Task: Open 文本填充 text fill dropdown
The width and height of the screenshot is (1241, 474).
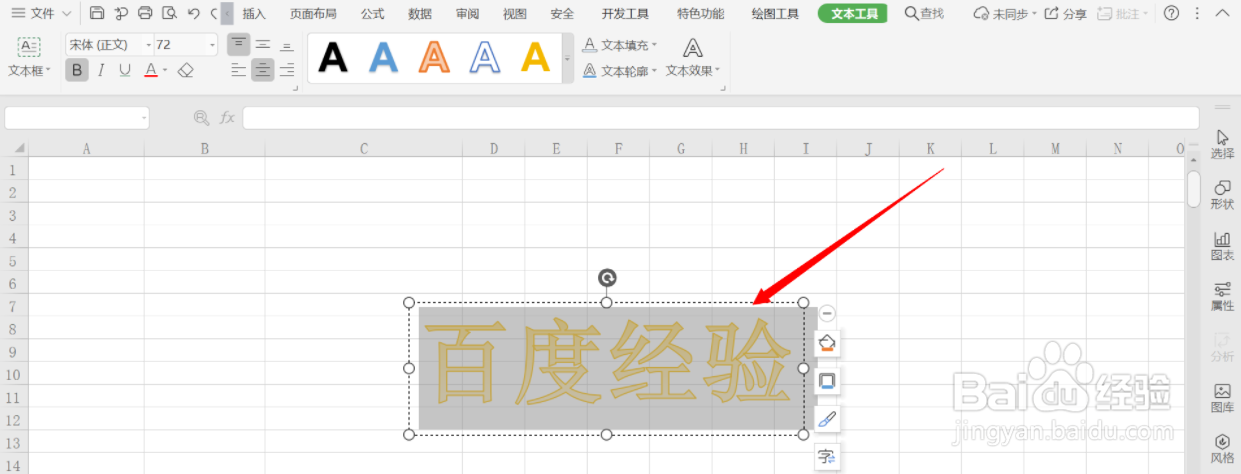Action: 620,45
